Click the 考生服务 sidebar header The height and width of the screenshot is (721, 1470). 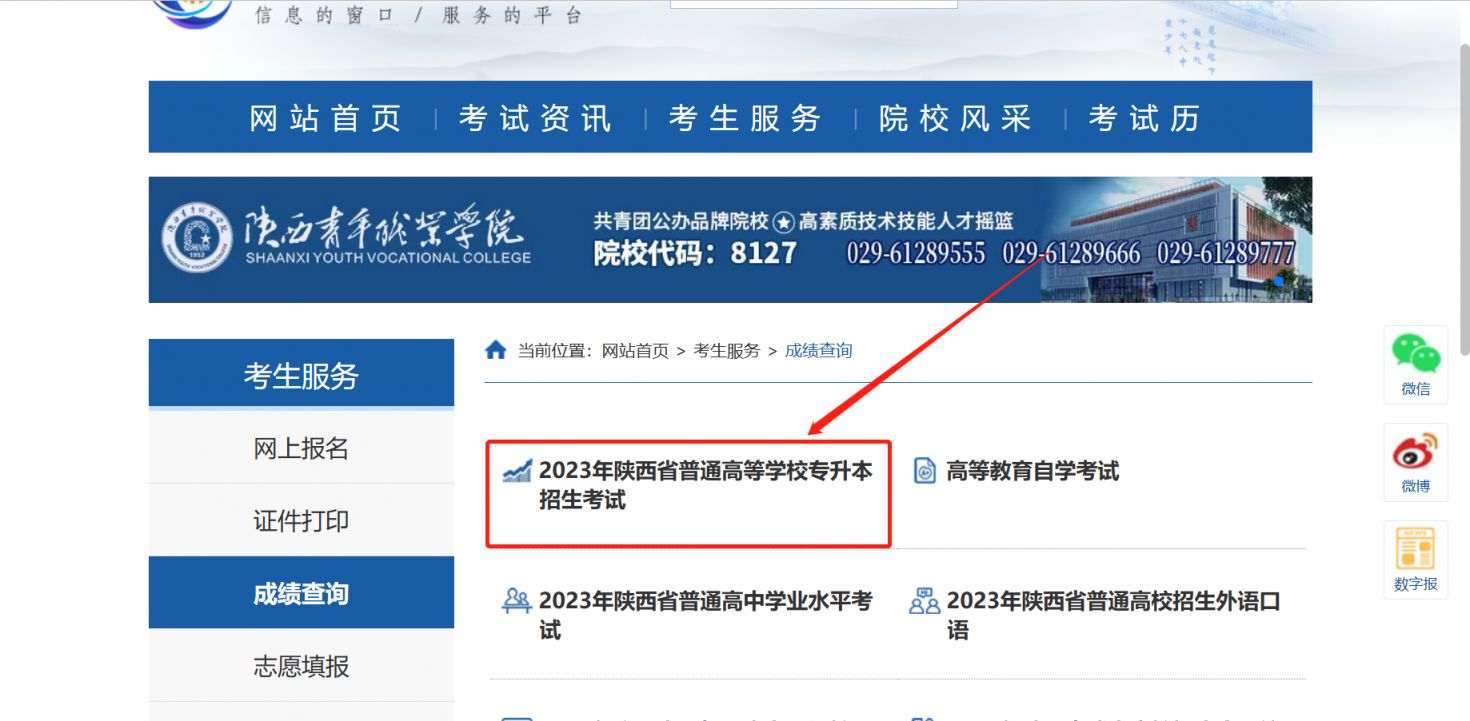coord(301,375)
